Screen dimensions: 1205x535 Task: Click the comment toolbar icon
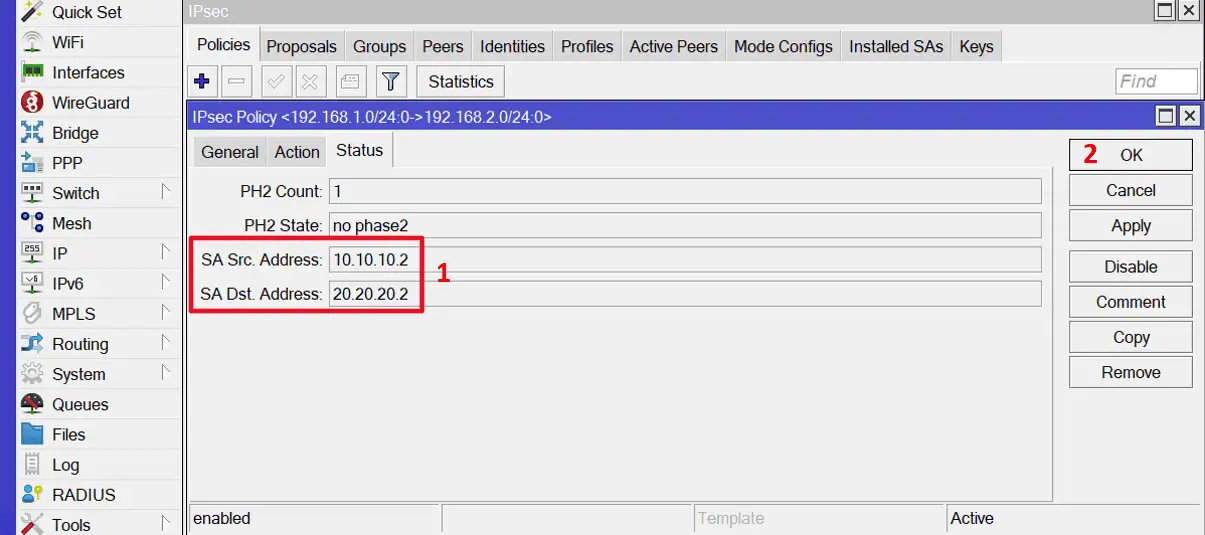coord(349,81)
